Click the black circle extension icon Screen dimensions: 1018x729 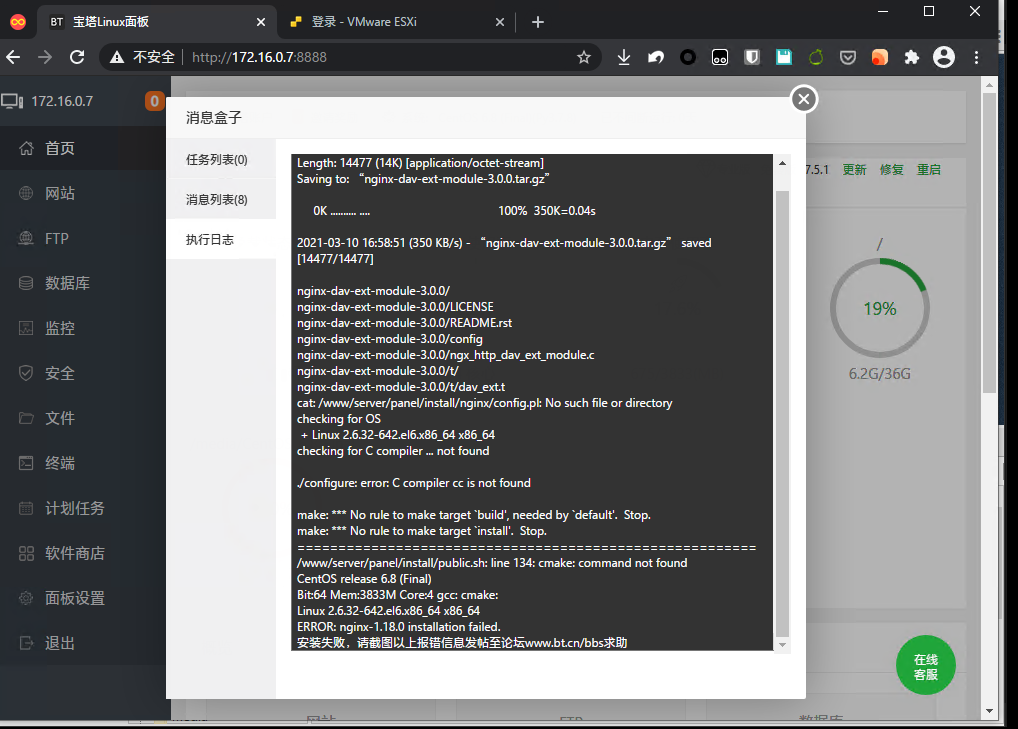point(688,57)
